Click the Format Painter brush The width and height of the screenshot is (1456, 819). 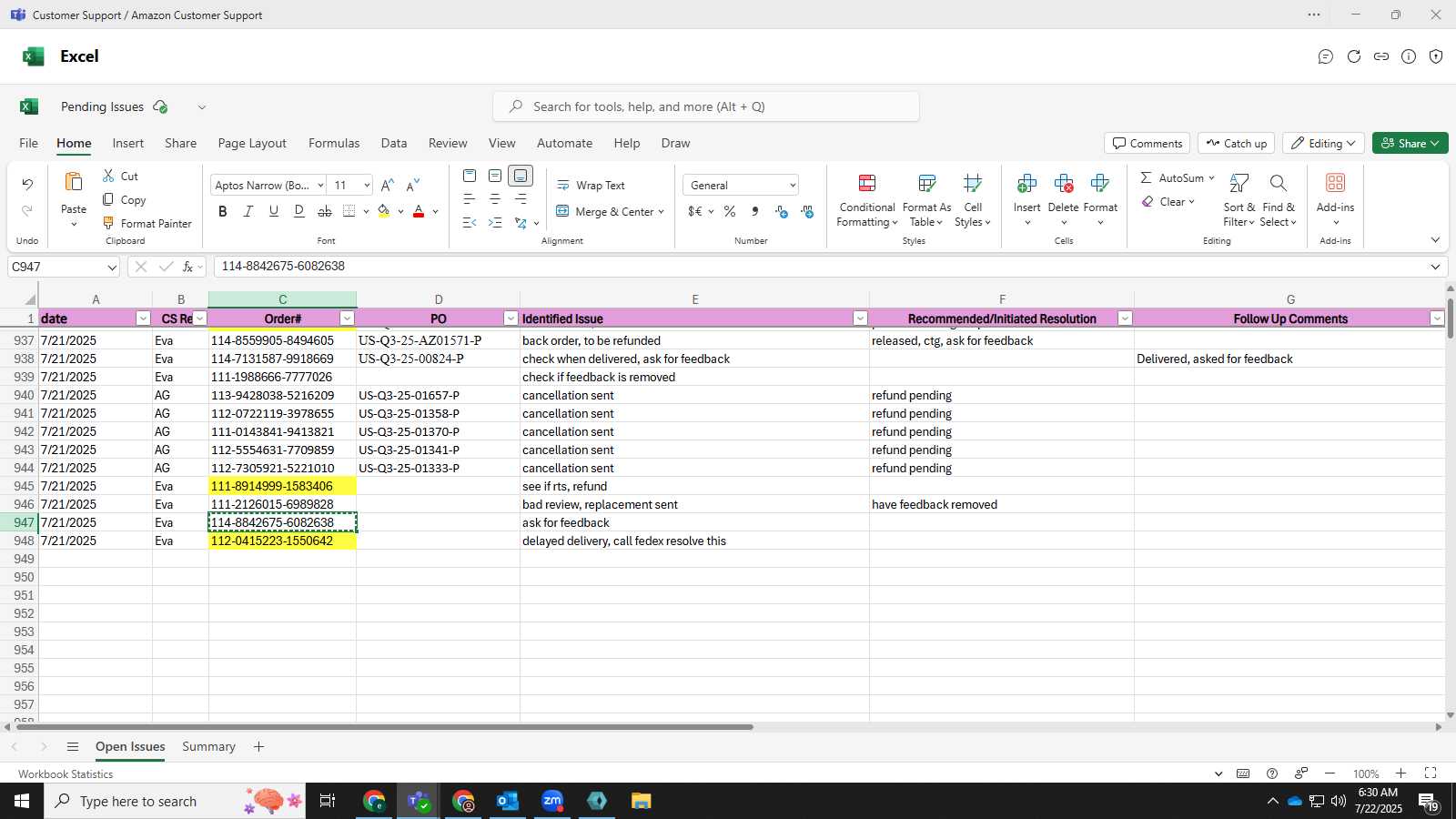[108, 223]
